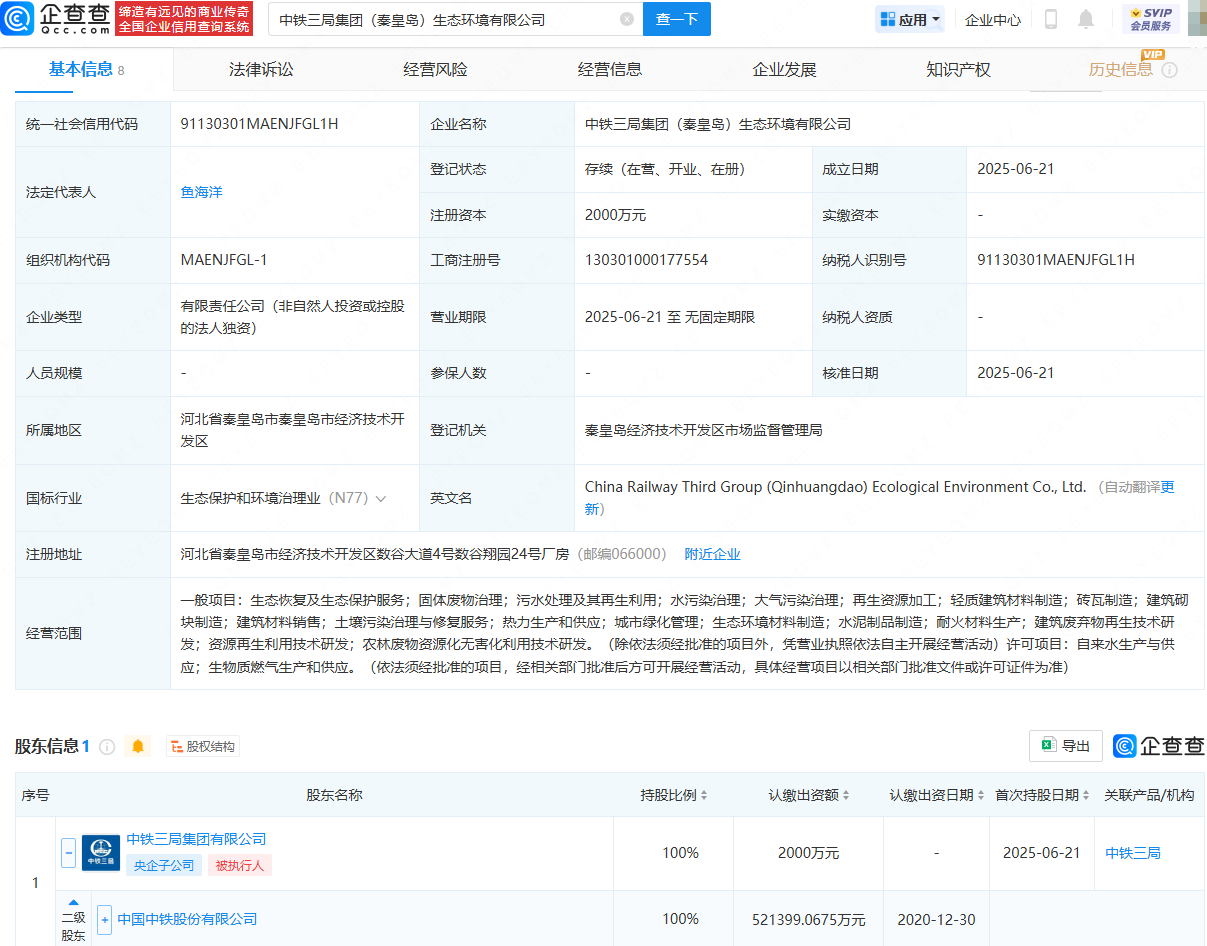Click 中铁三局 company logo thumbnail
Image resolution: width=1207 pixels, height=946 pixels.
point(101,853)
